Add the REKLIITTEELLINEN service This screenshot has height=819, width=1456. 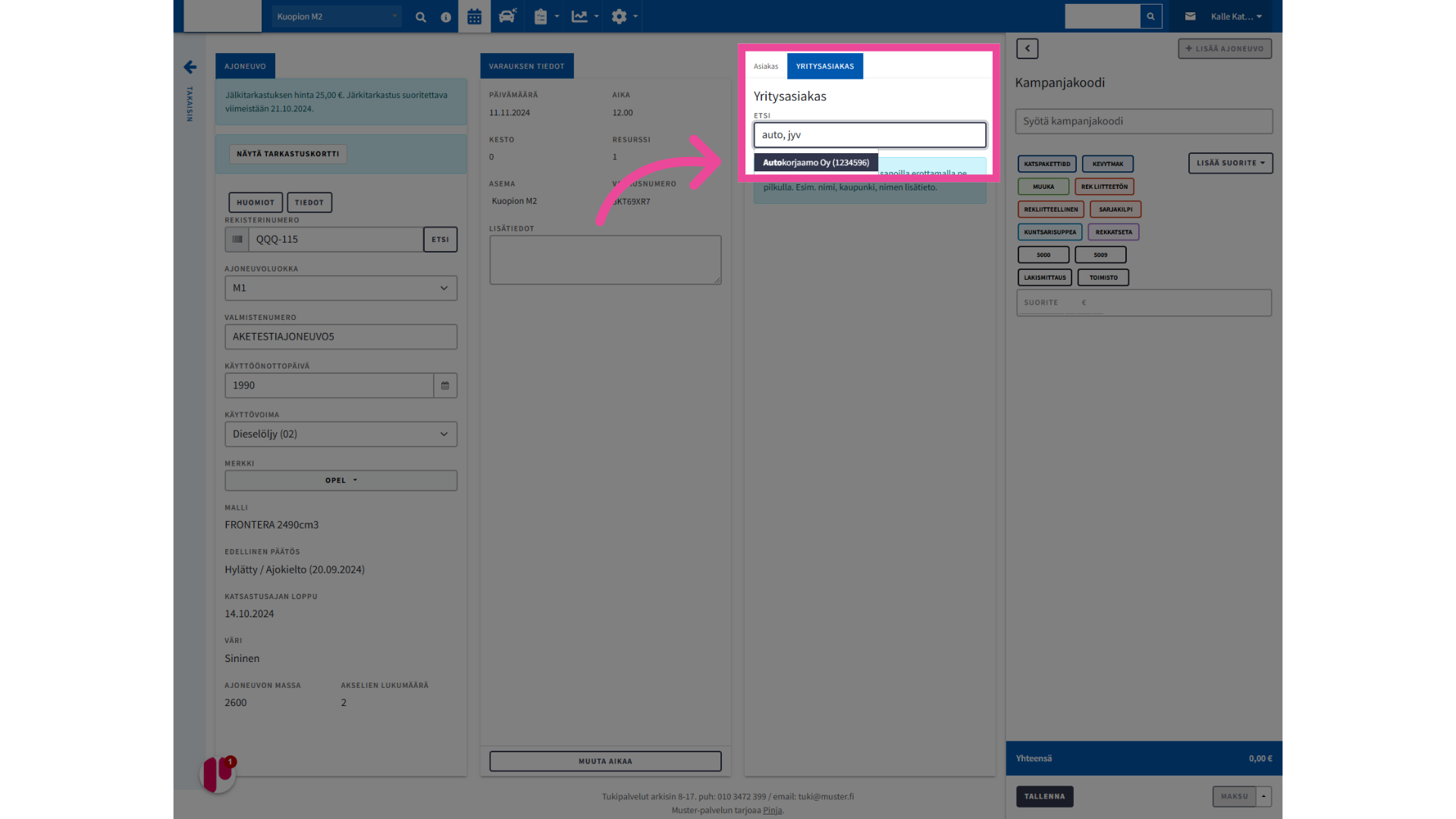pyautogui.click(x=1051, y=209)
